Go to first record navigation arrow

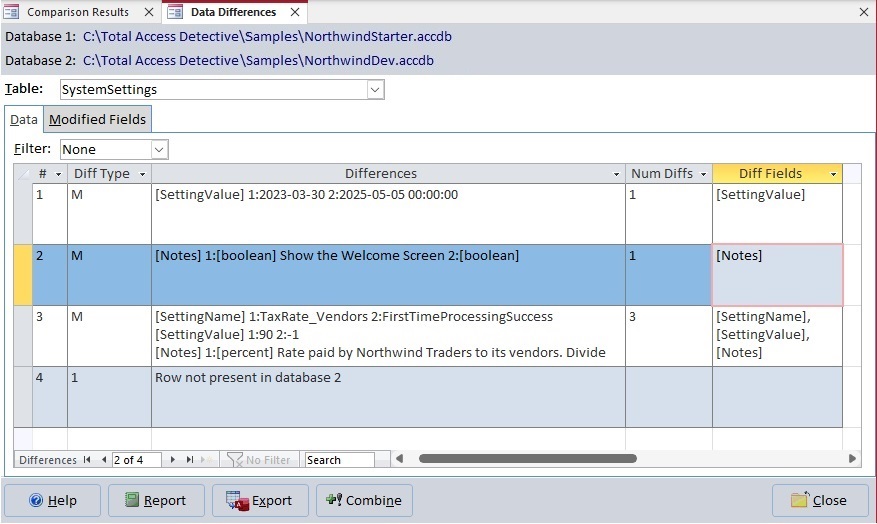point(87,460)
